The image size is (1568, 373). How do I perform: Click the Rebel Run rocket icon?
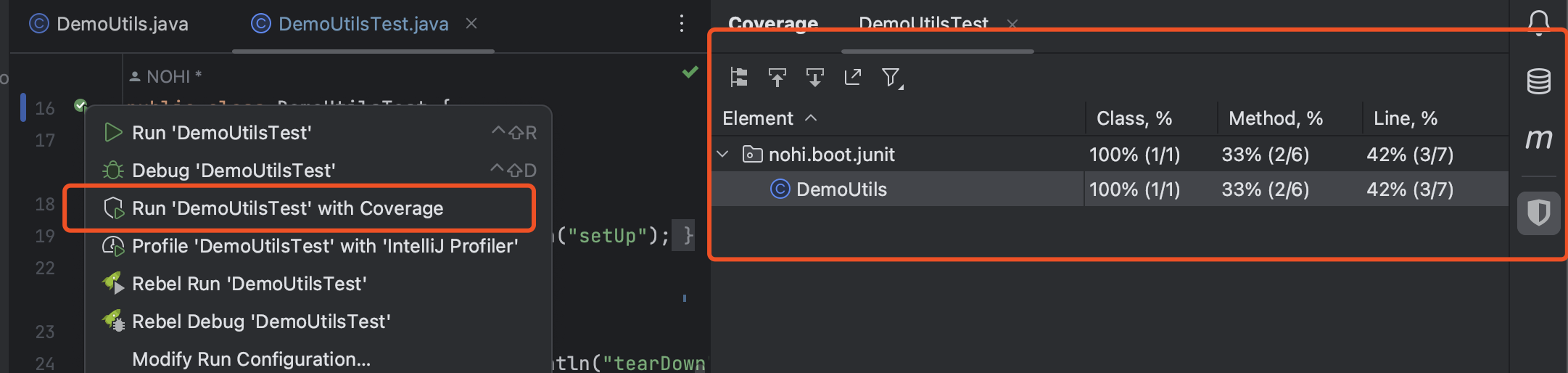[x=113, y=284]
